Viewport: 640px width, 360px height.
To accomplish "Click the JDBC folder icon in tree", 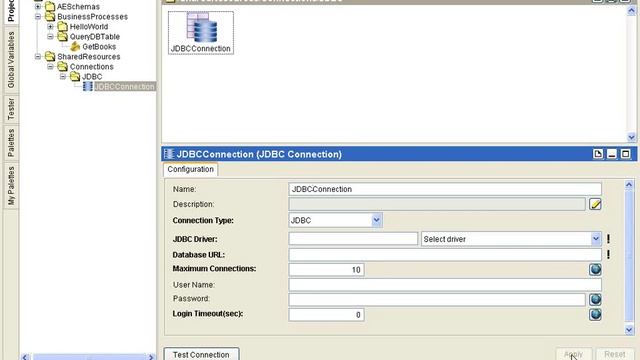I will [75, 76].
